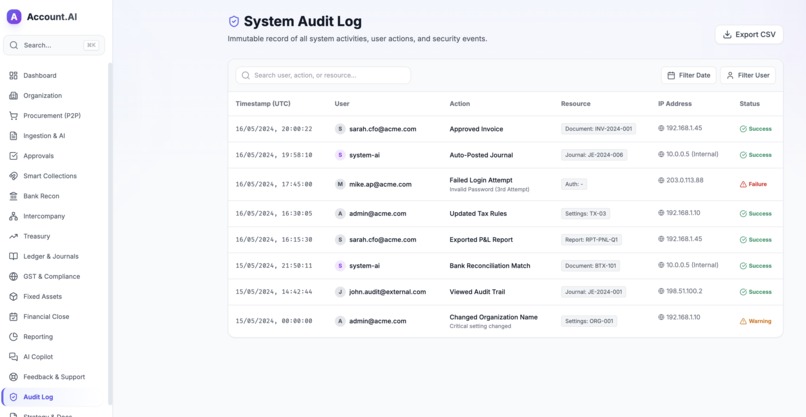806x417 pixels.
Task: Click the orange Warning triangle icon
Action: pos(743,321)
